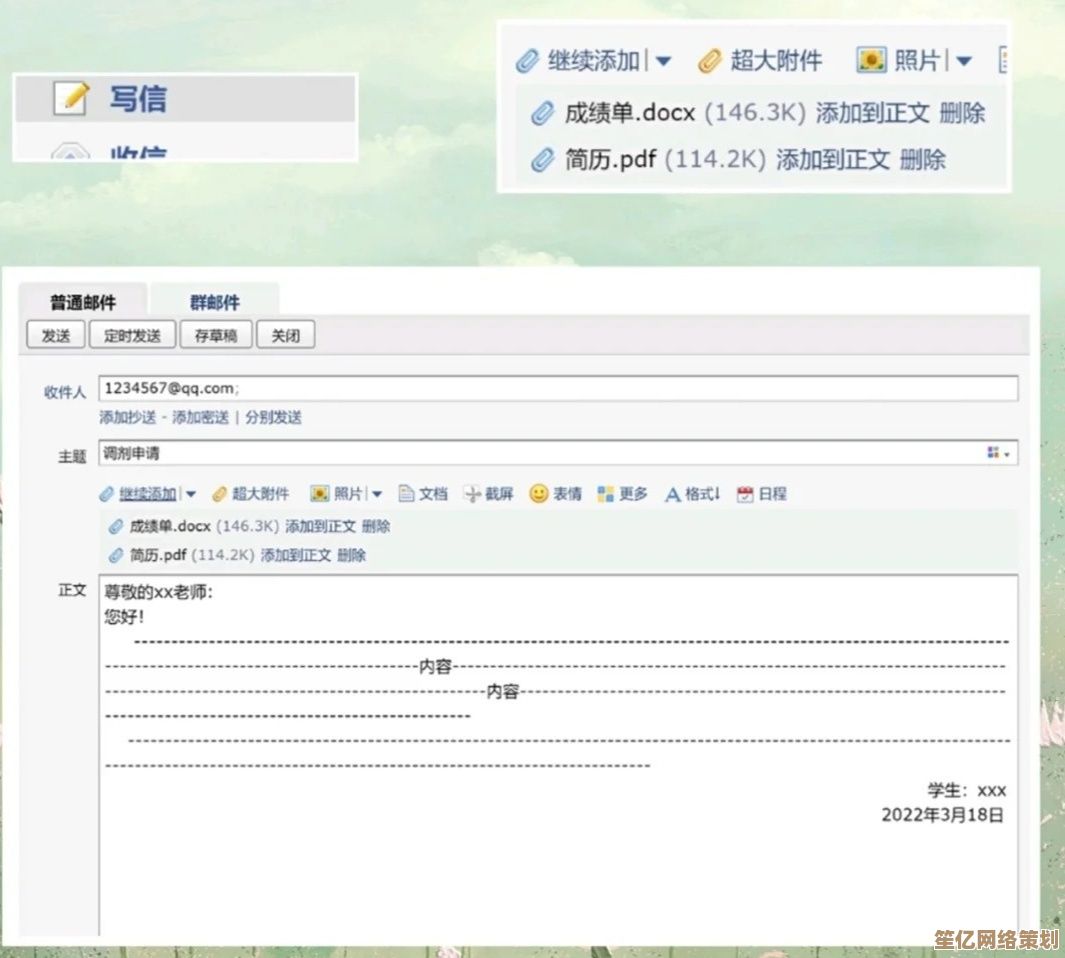
Task: Click 截屏 screenshot tool
Action: 488,494
